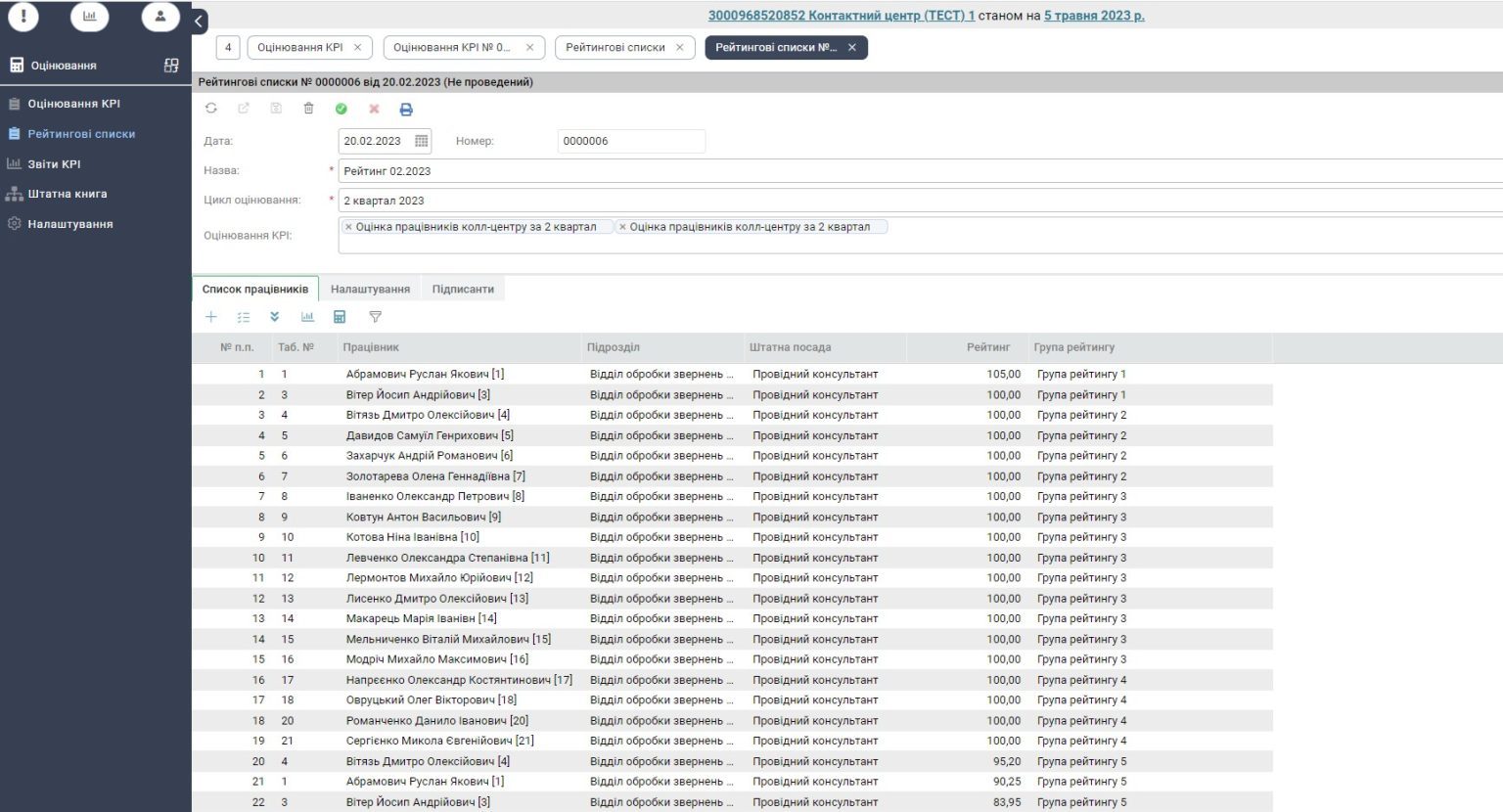Click the checklist select icon in list toolbar
Screen dimensions: 1503x812
[x=244, y=317]
